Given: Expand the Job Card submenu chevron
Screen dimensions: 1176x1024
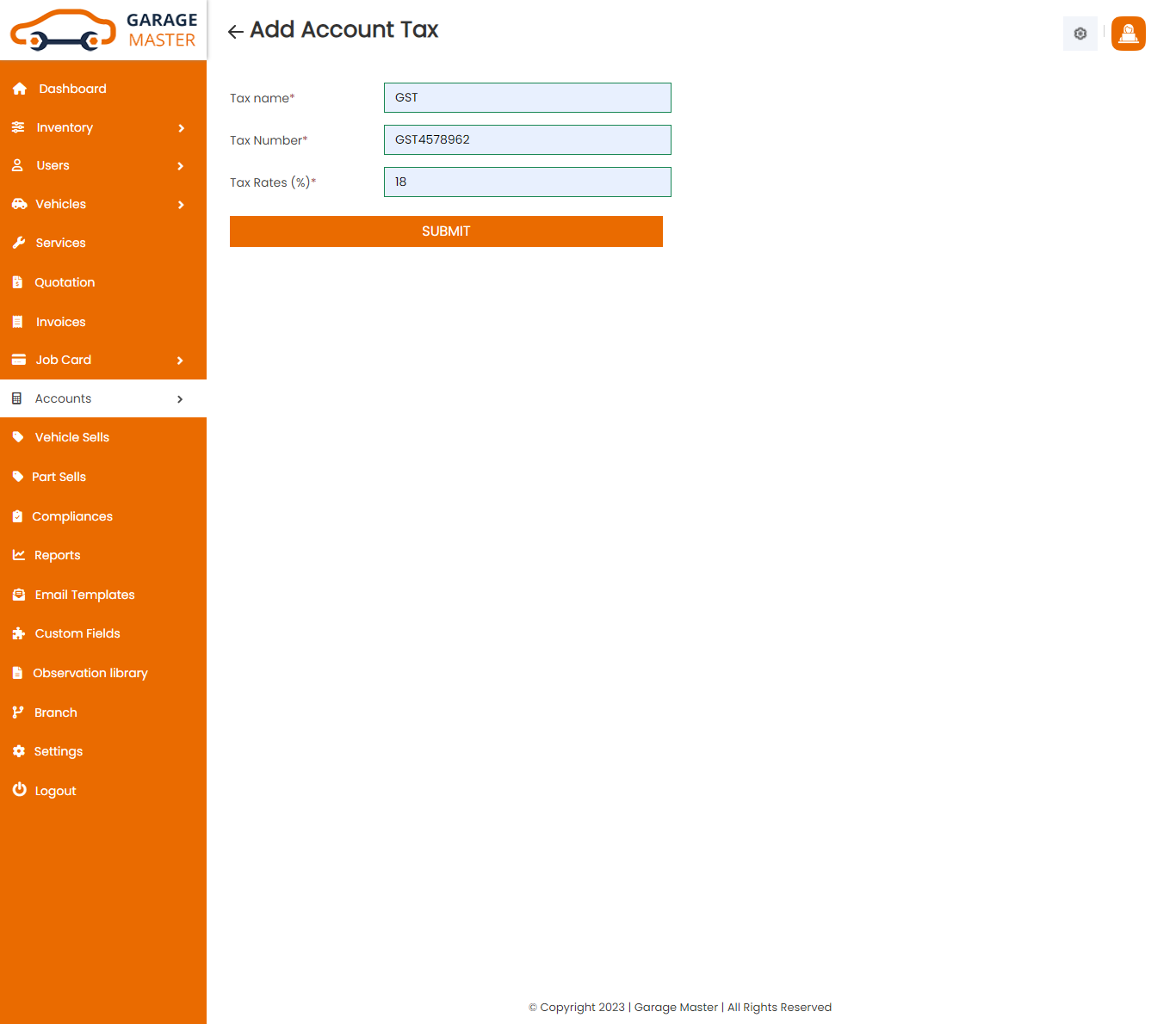Looking at the screenshot, I should click(181, 361).
